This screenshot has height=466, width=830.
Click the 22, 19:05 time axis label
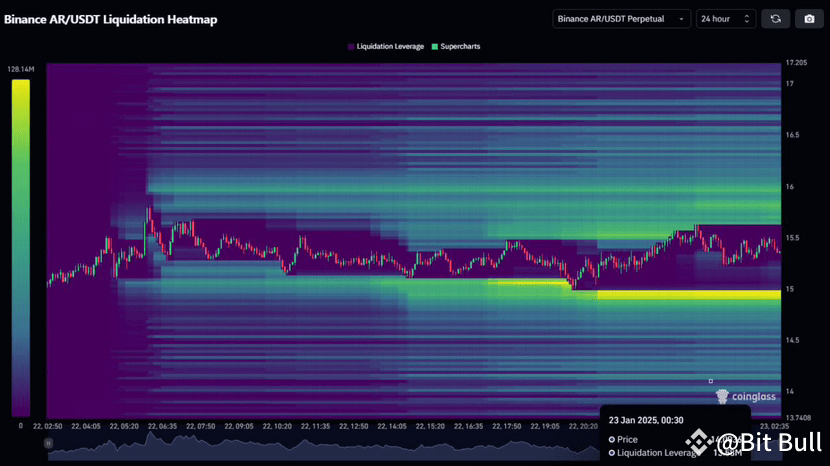(545, 426)
